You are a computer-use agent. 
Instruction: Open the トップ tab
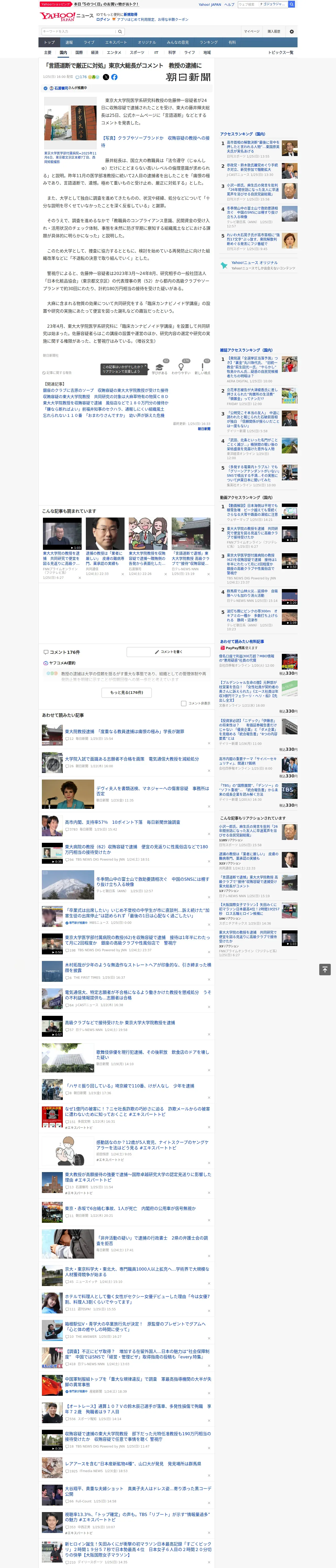click(x=49, y=43)
